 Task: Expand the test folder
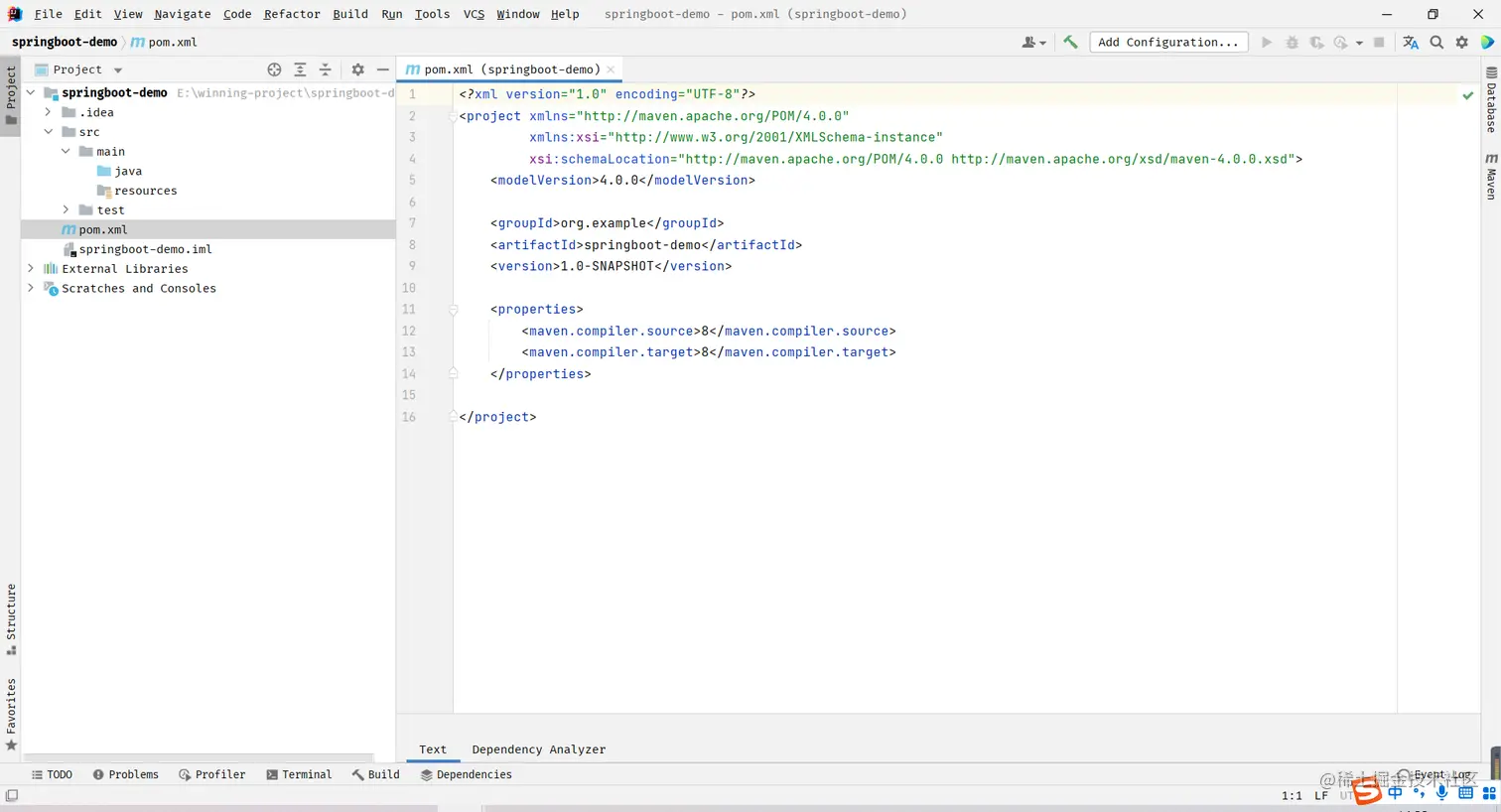click(66, 209)
